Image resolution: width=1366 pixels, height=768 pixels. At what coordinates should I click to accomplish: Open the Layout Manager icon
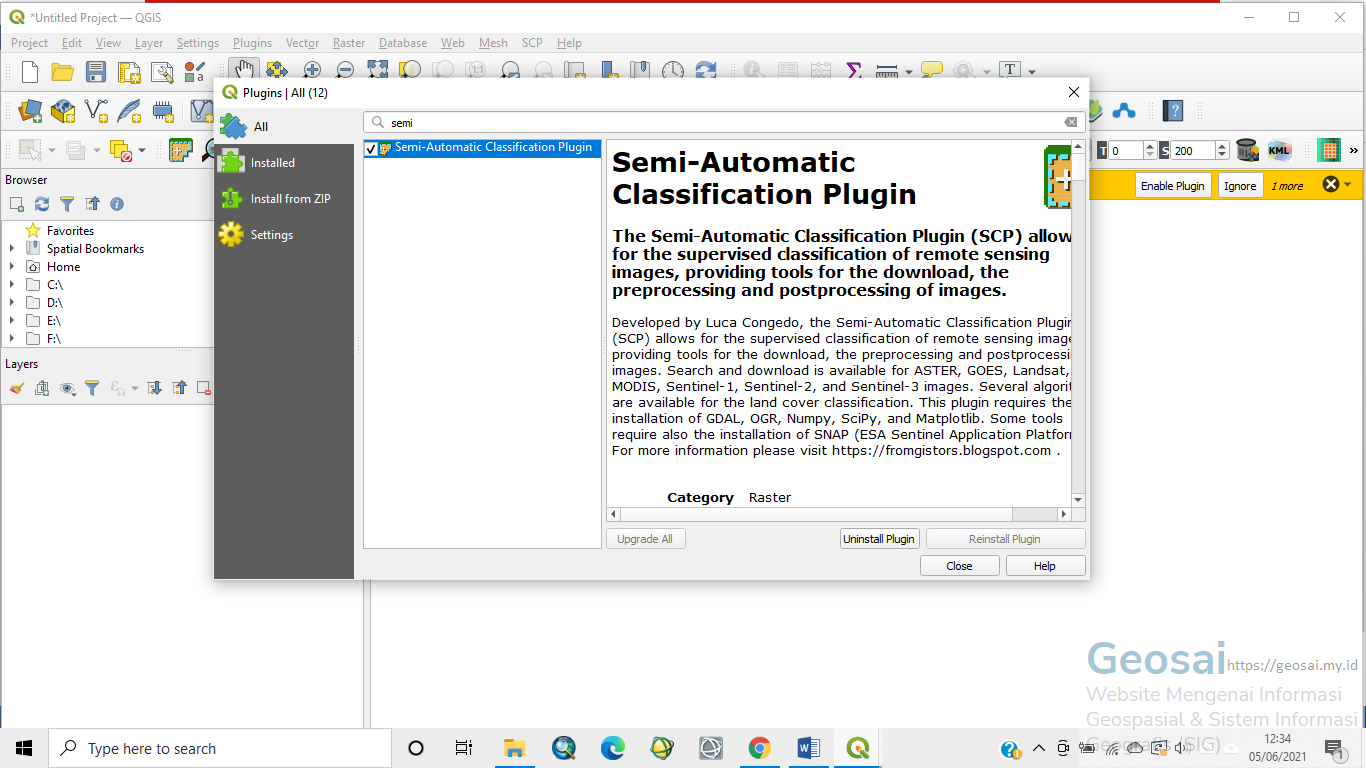pos(162,71)
